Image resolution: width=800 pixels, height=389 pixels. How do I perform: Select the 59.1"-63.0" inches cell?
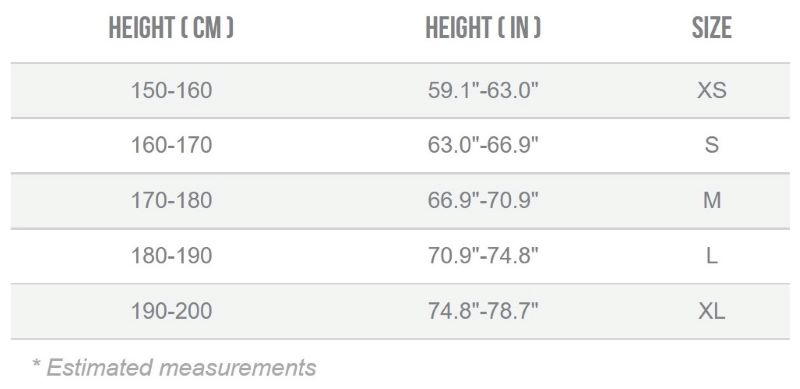tap(483, 90)
